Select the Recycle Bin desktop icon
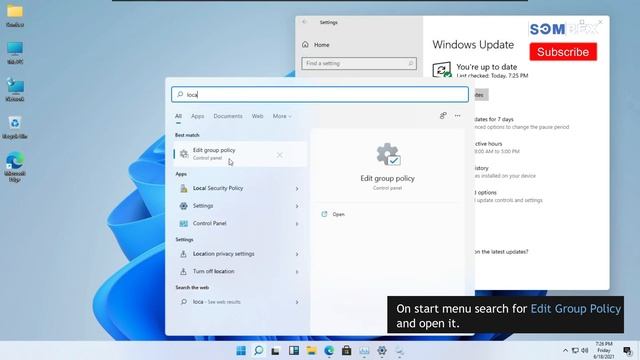The width and height of the screenshot is (640, 360). point(15,127)
